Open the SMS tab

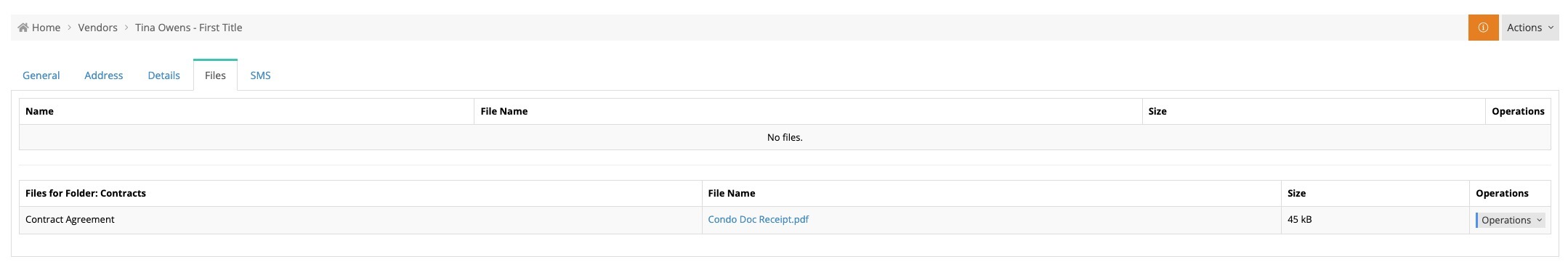[x=261, y=75]
